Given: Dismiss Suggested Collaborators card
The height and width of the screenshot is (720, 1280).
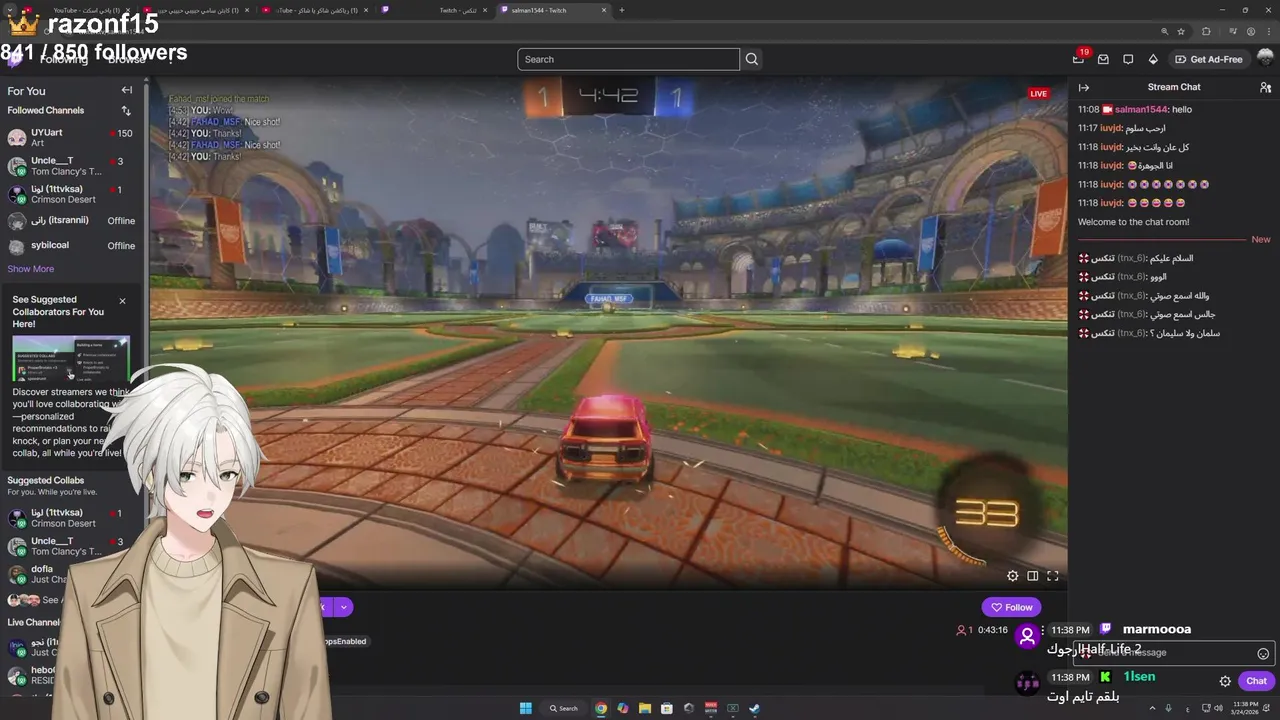Looking at the screenshot, I should click(x=122, y=301).
